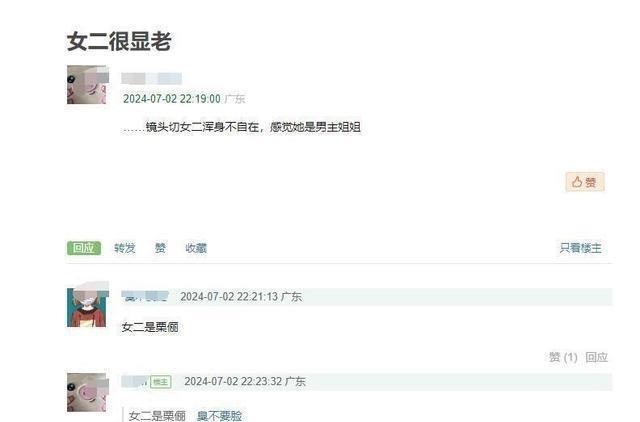The height and width of the screenshot is (422, 640).
Task: Toggle 只看楼主 filter
Action: coord(581,248)
